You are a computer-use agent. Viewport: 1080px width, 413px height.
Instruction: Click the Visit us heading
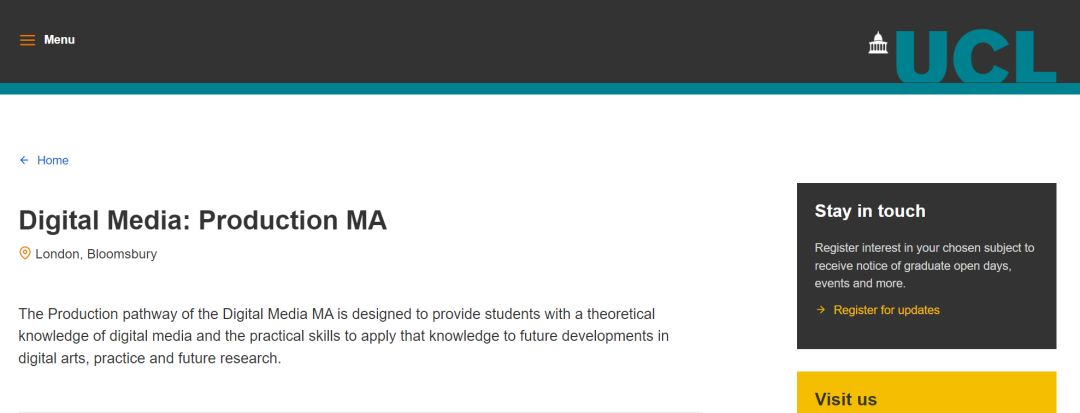[x=846, y=399]
